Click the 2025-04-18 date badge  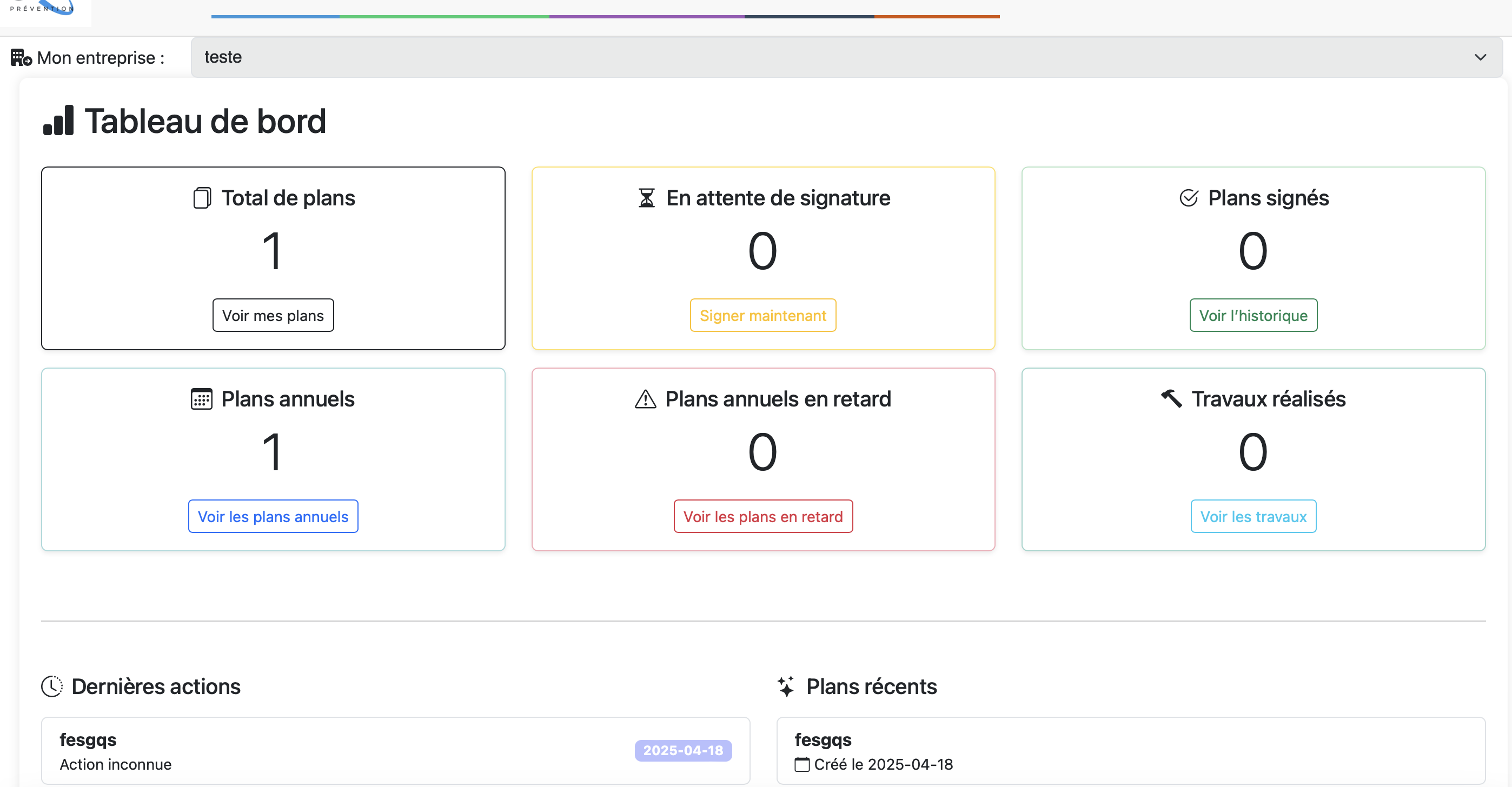683,751
